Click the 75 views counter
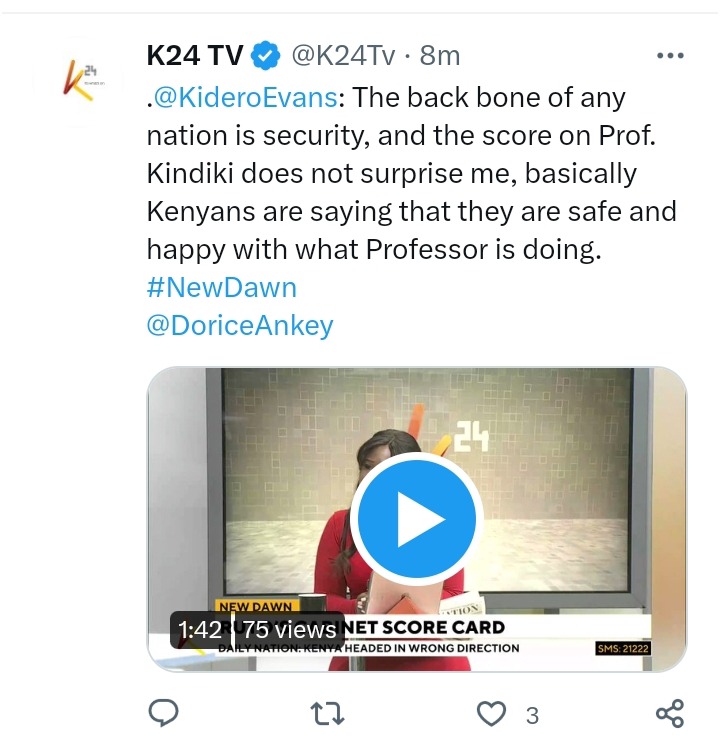 pyautogui.click(x=289, y=630)
